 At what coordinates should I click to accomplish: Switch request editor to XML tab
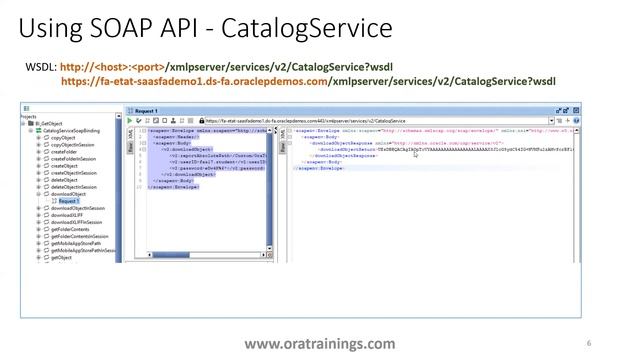[x=131, y=134]
